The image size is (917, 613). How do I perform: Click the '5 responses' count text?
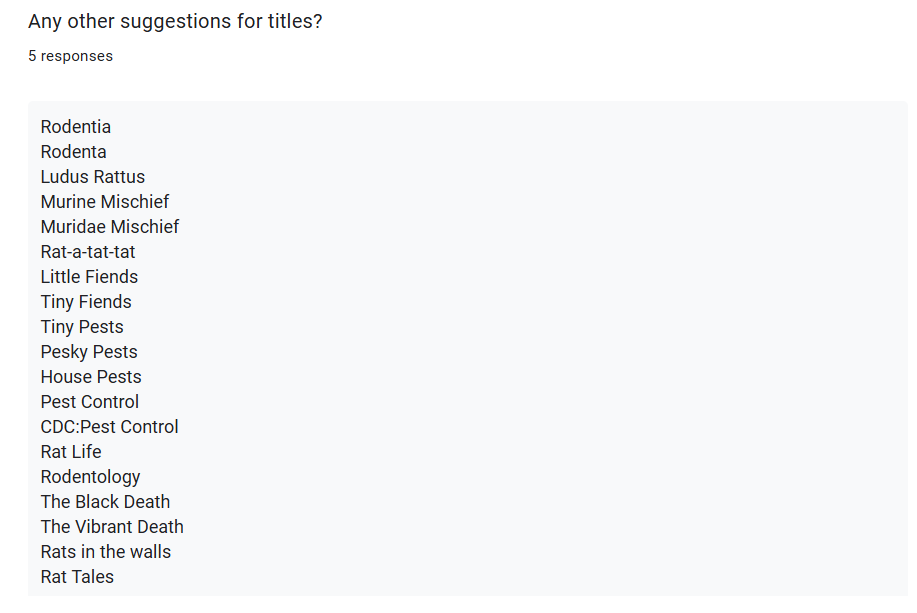click(x=70, y=56)
